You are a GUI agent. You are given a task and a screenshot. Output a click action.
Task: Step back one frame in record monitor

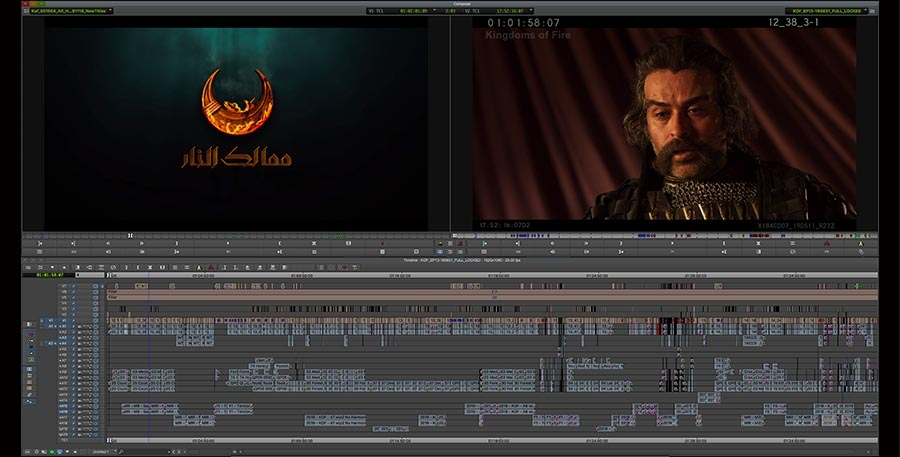[x=552, y=243]
